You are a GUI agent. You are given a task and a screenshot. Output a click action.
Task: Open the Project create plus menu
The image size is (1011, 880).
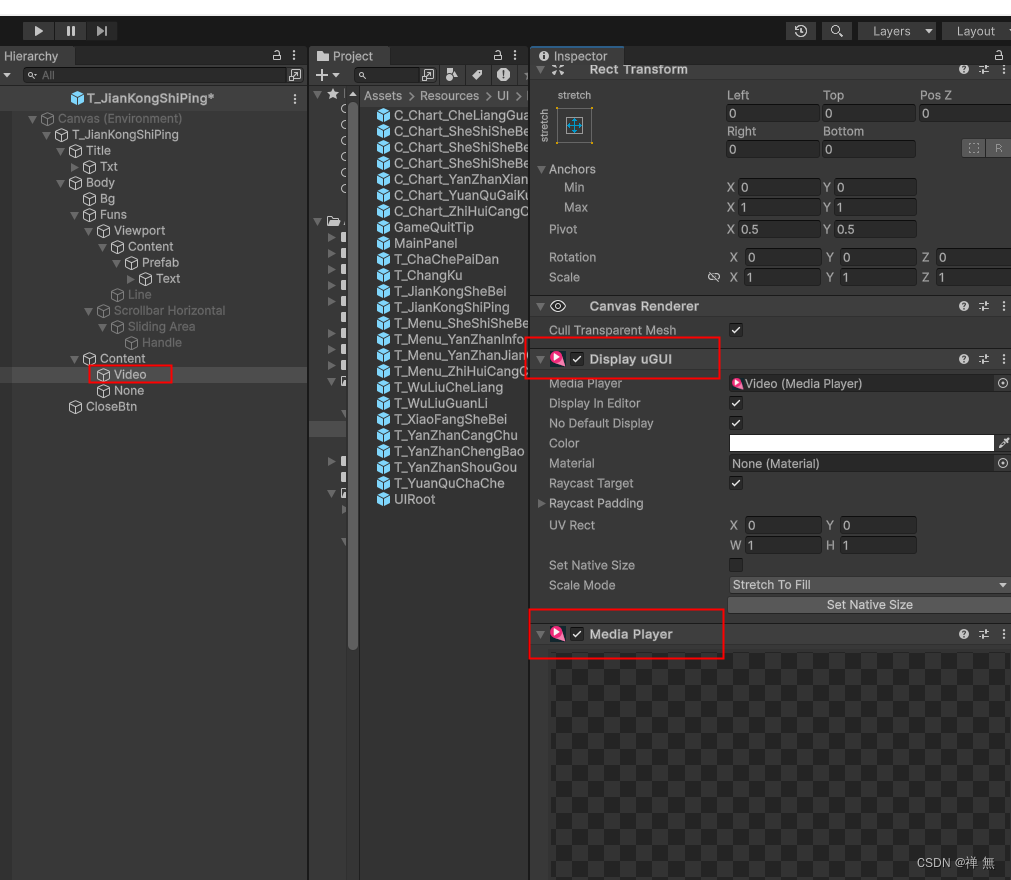[x=327, y=75]
